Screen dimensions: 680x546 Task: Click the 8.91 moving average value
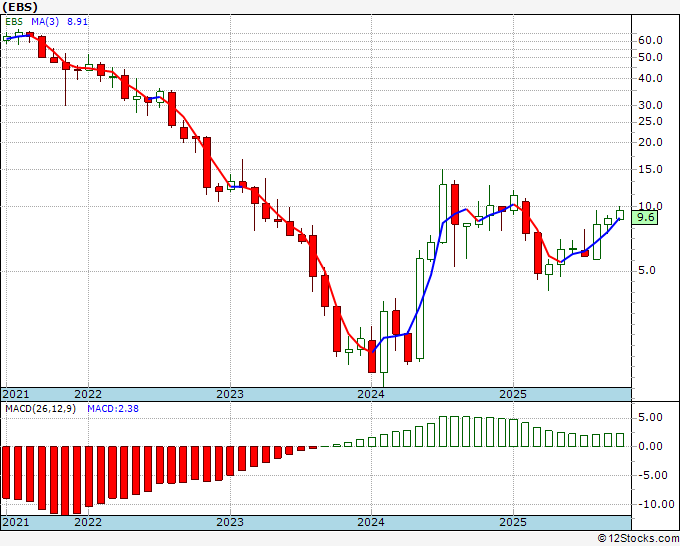click(77, 21)
